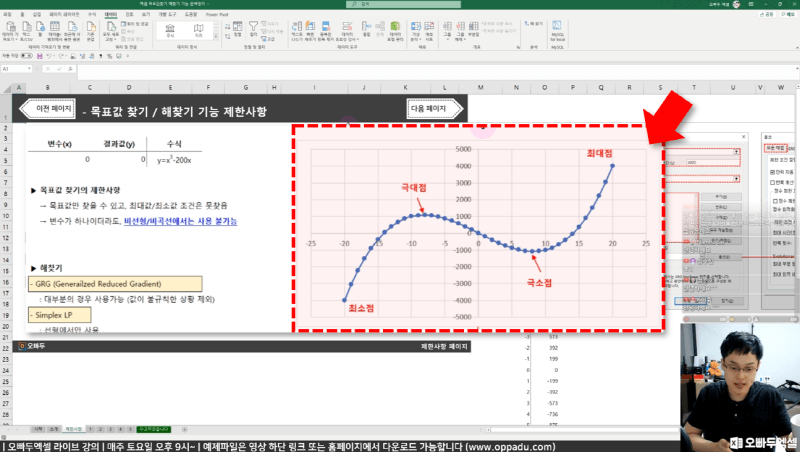Click the Forecast Sheet (예측 시트) icon
800x452 pixels.
point(429,31)
